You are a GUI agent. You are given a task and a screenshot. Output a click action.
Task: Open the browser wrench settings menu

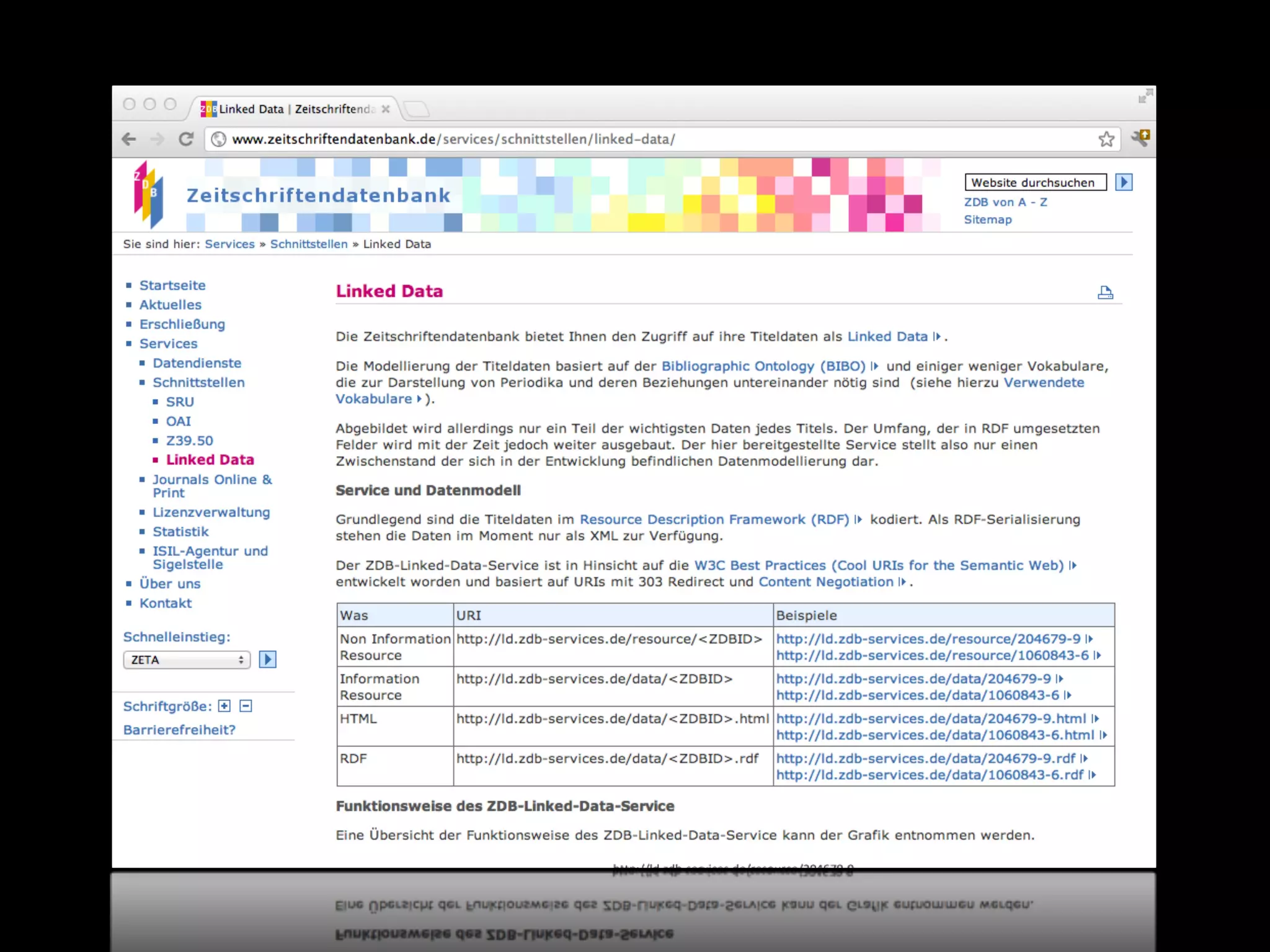point(1140,138)
